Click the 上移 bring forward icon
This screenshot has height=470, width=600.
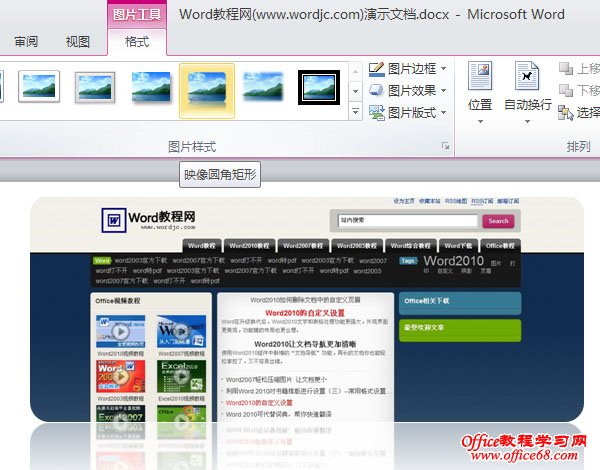click(566, 69)
